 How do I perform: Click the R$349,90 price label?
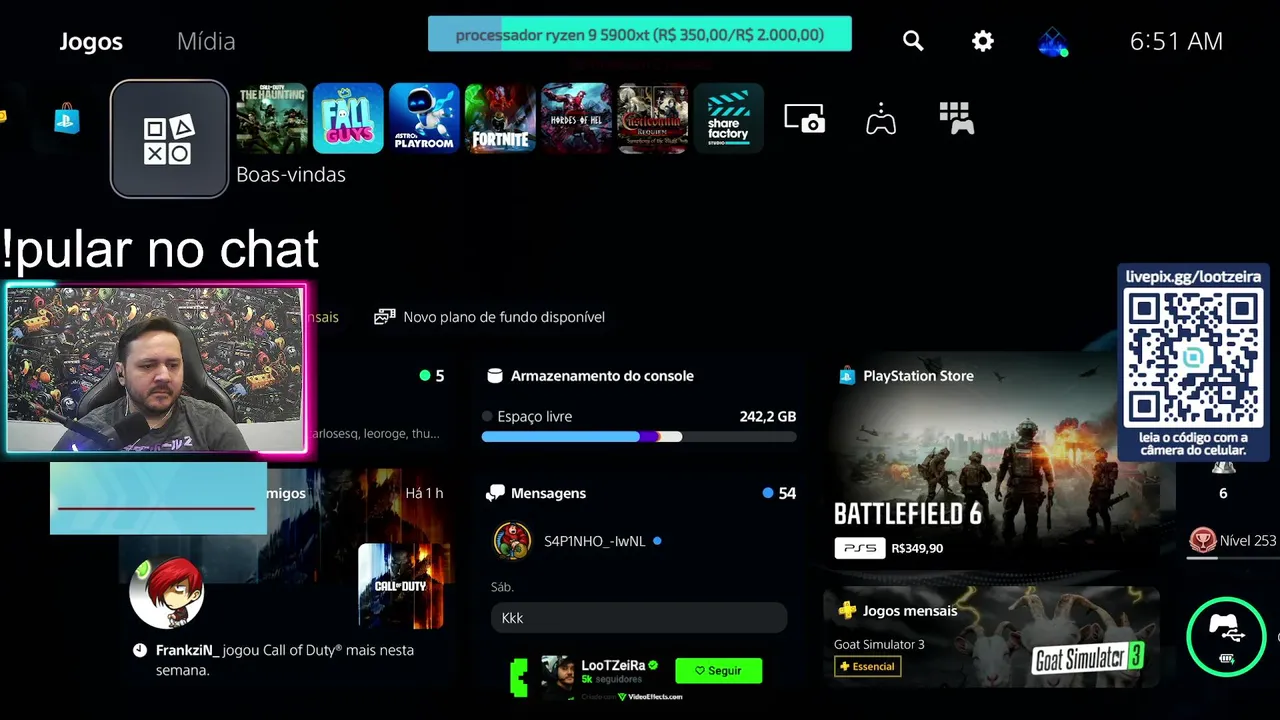[x=917, y=548]
